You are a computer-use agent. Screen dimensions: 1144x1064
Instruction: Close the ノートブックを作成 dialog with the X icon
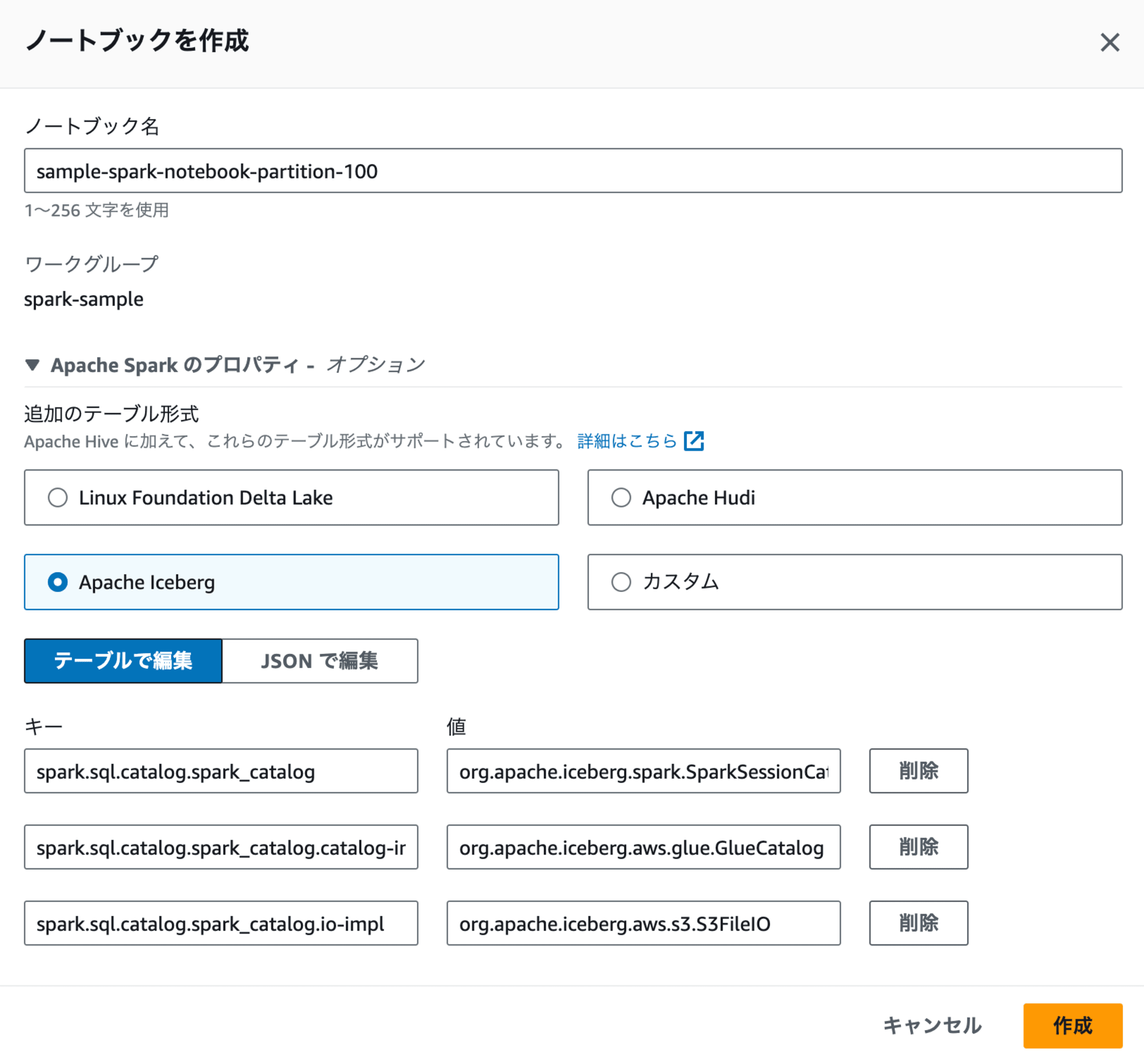tap(1110, 42)
